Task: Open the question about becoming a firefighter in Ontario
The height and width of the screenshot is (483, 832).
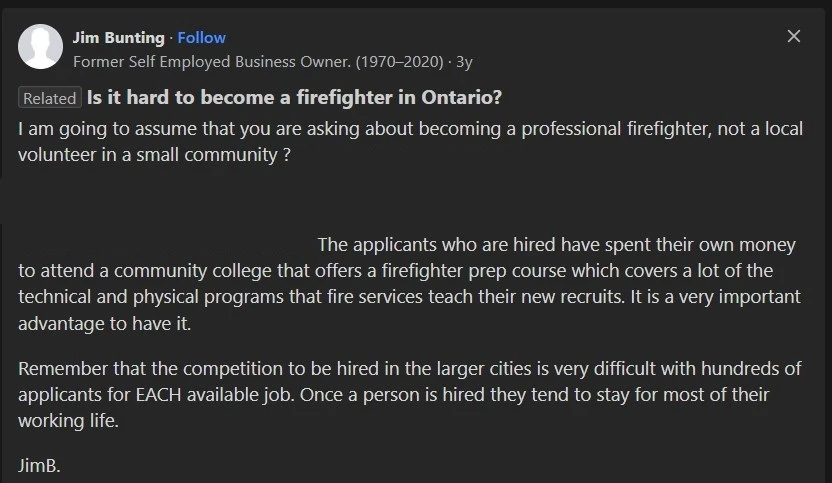Action: [294, 97]
